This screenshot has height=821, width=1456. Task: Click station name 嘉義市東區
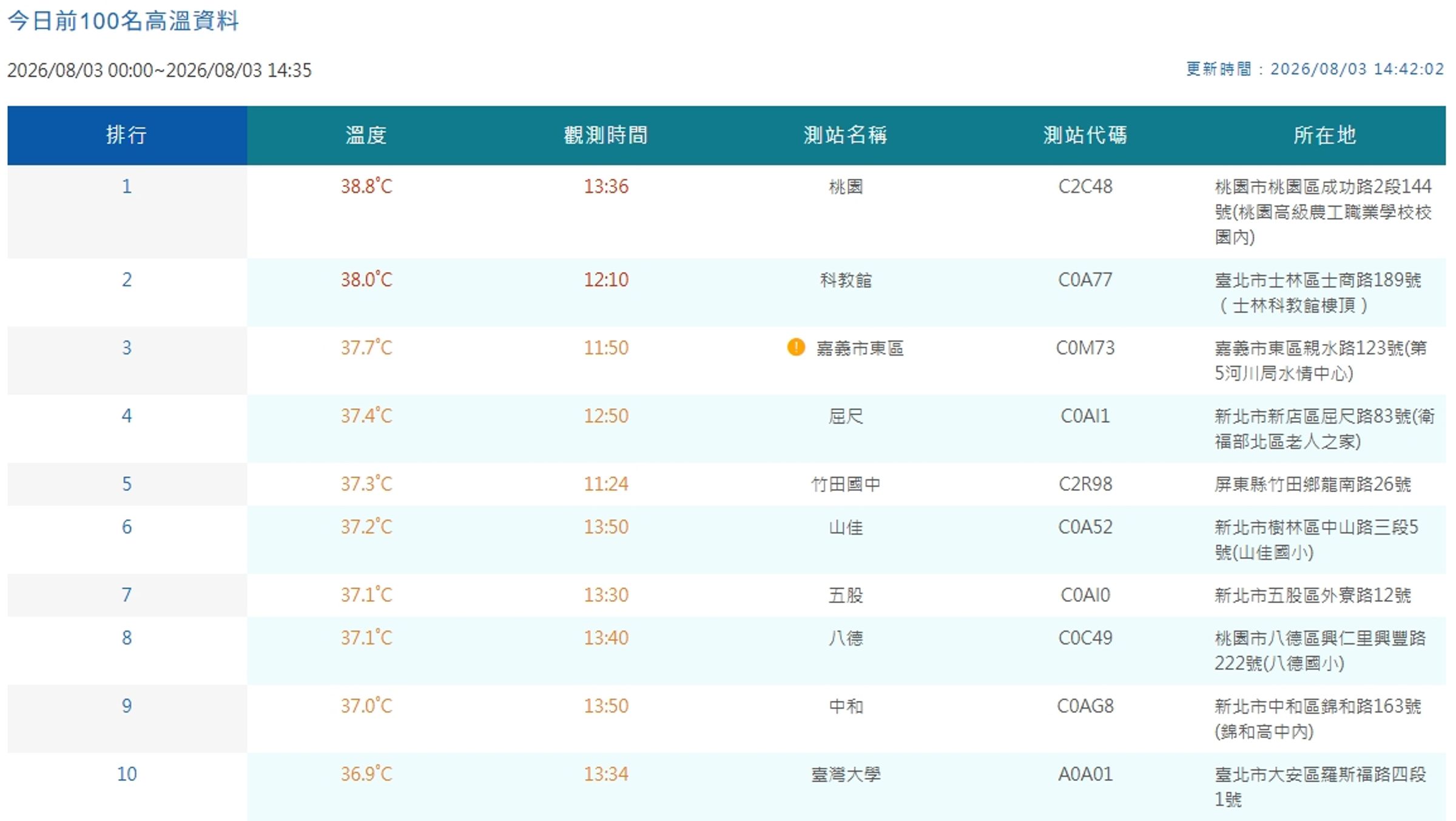point(860,348)
